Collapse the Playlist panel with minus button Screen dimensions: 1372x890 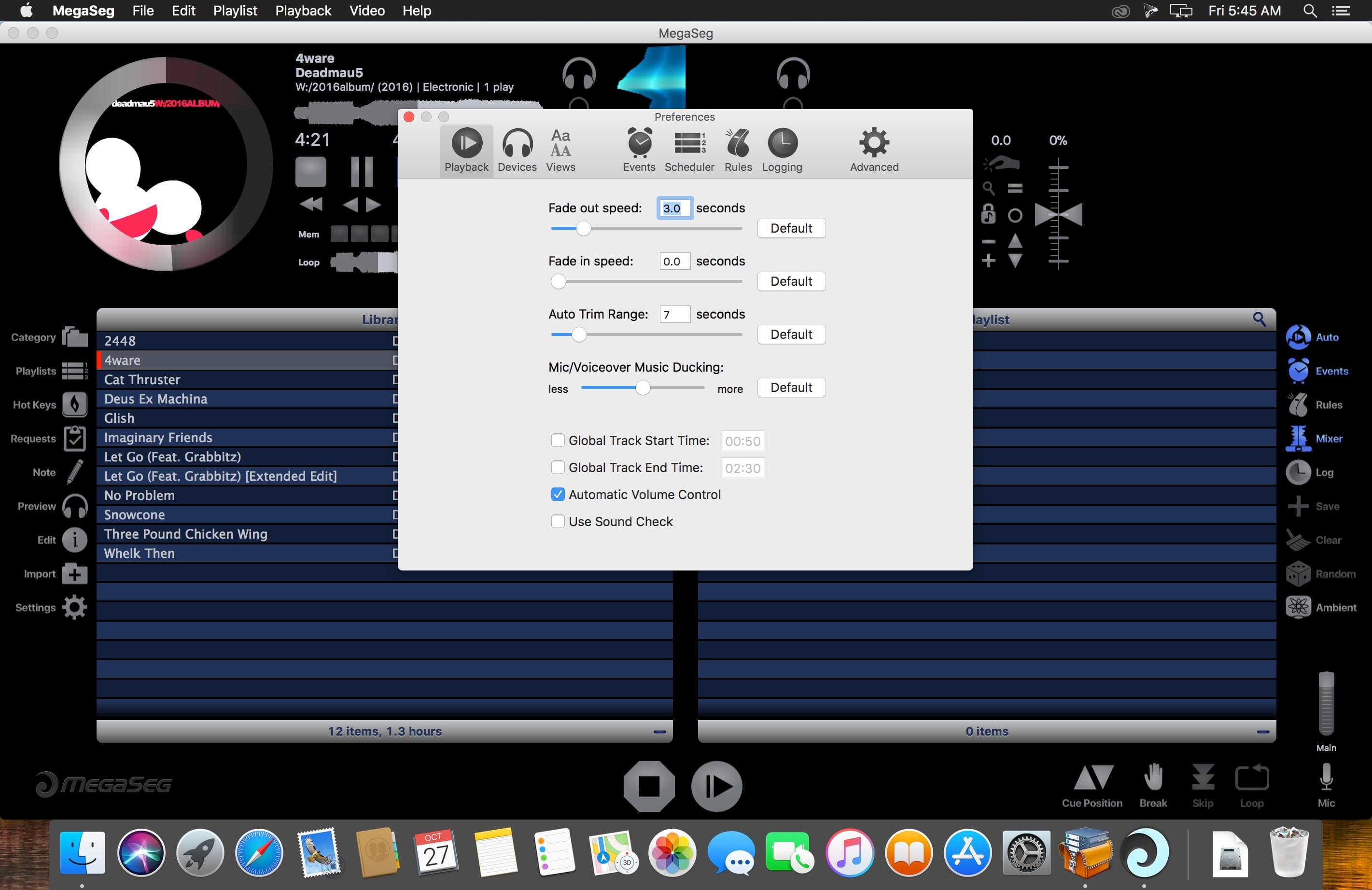[x=1263, y=732]
